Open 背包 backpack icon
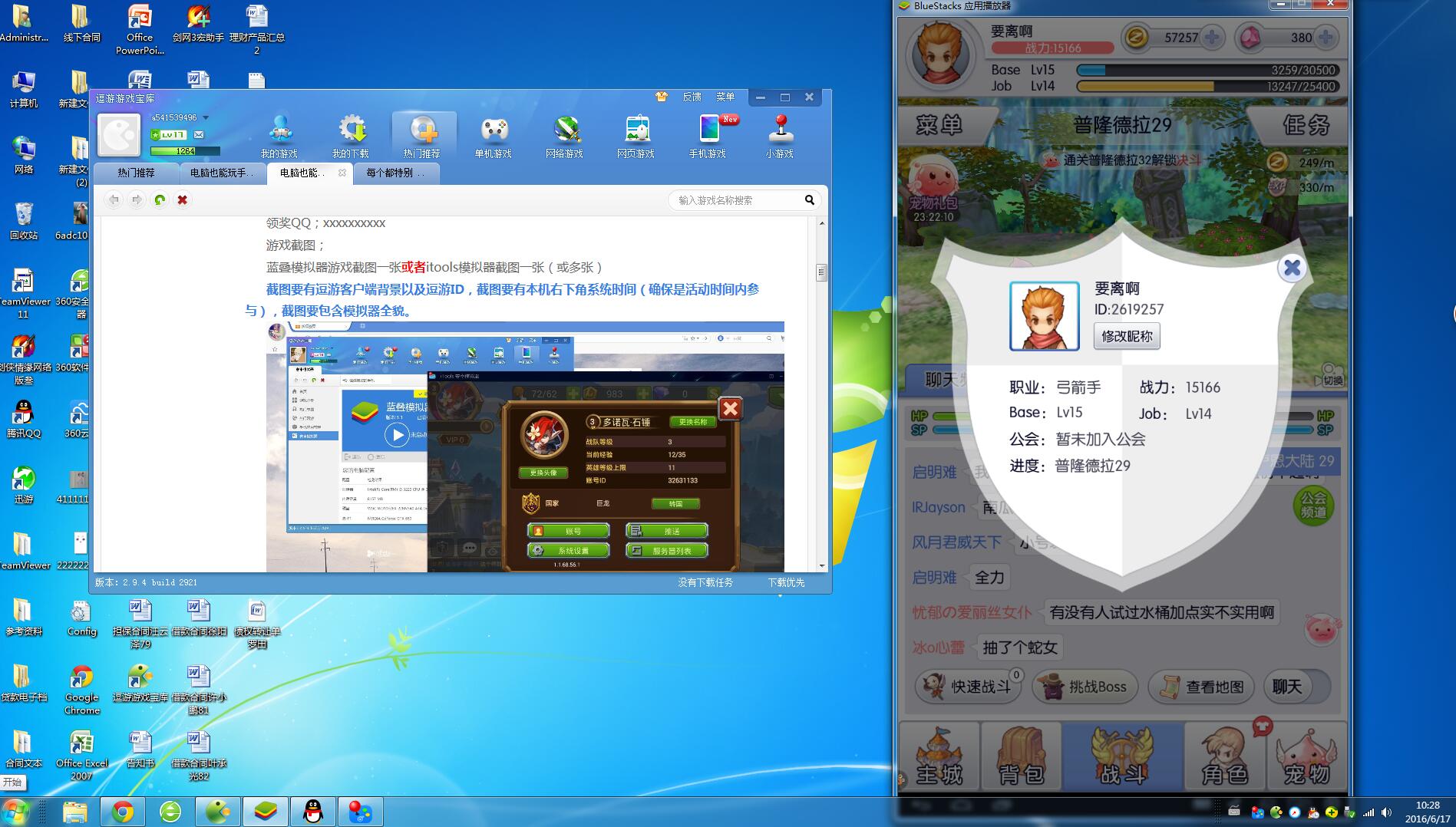 [x=1022, y=756]
